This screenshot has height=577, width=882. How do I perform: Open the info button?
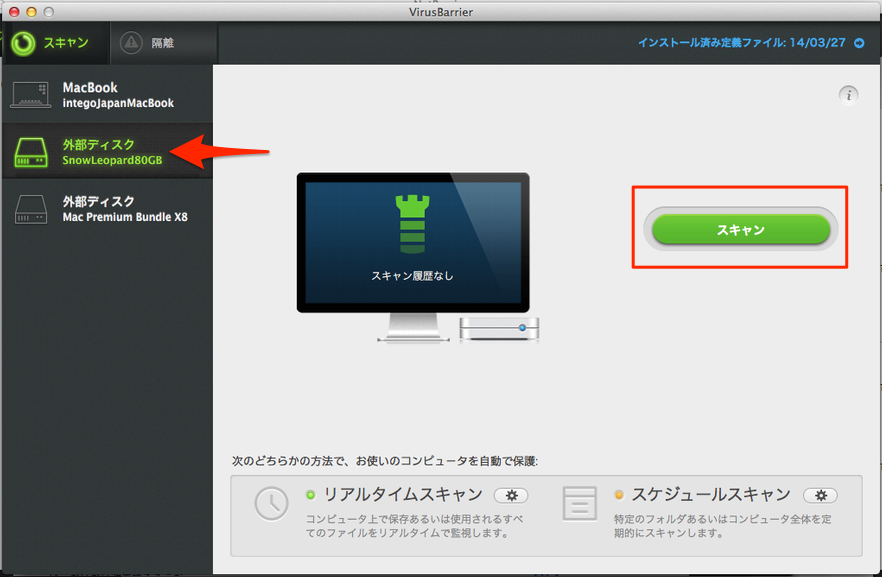point(848,94)
